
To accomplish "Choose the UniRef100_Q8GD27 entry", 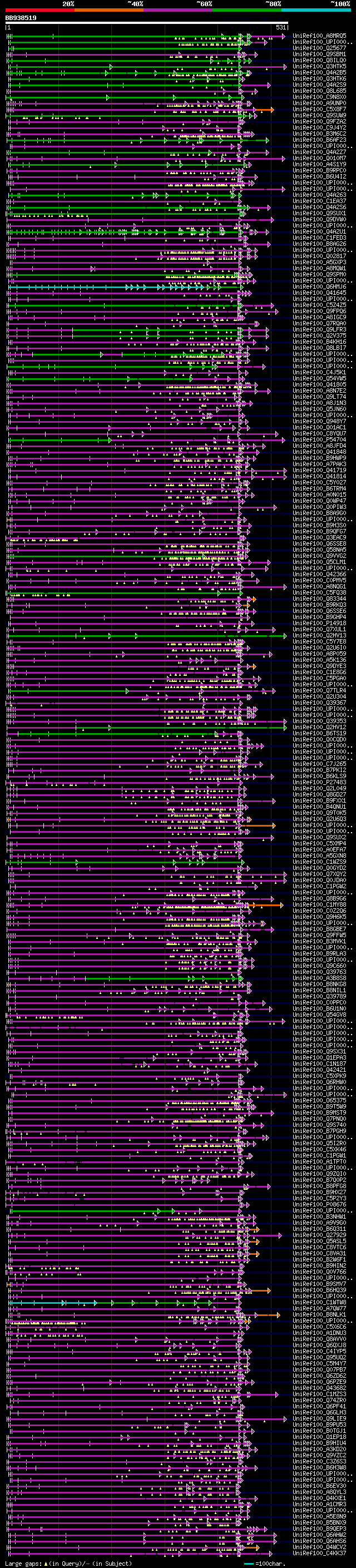I will click(x=319, y=794).
